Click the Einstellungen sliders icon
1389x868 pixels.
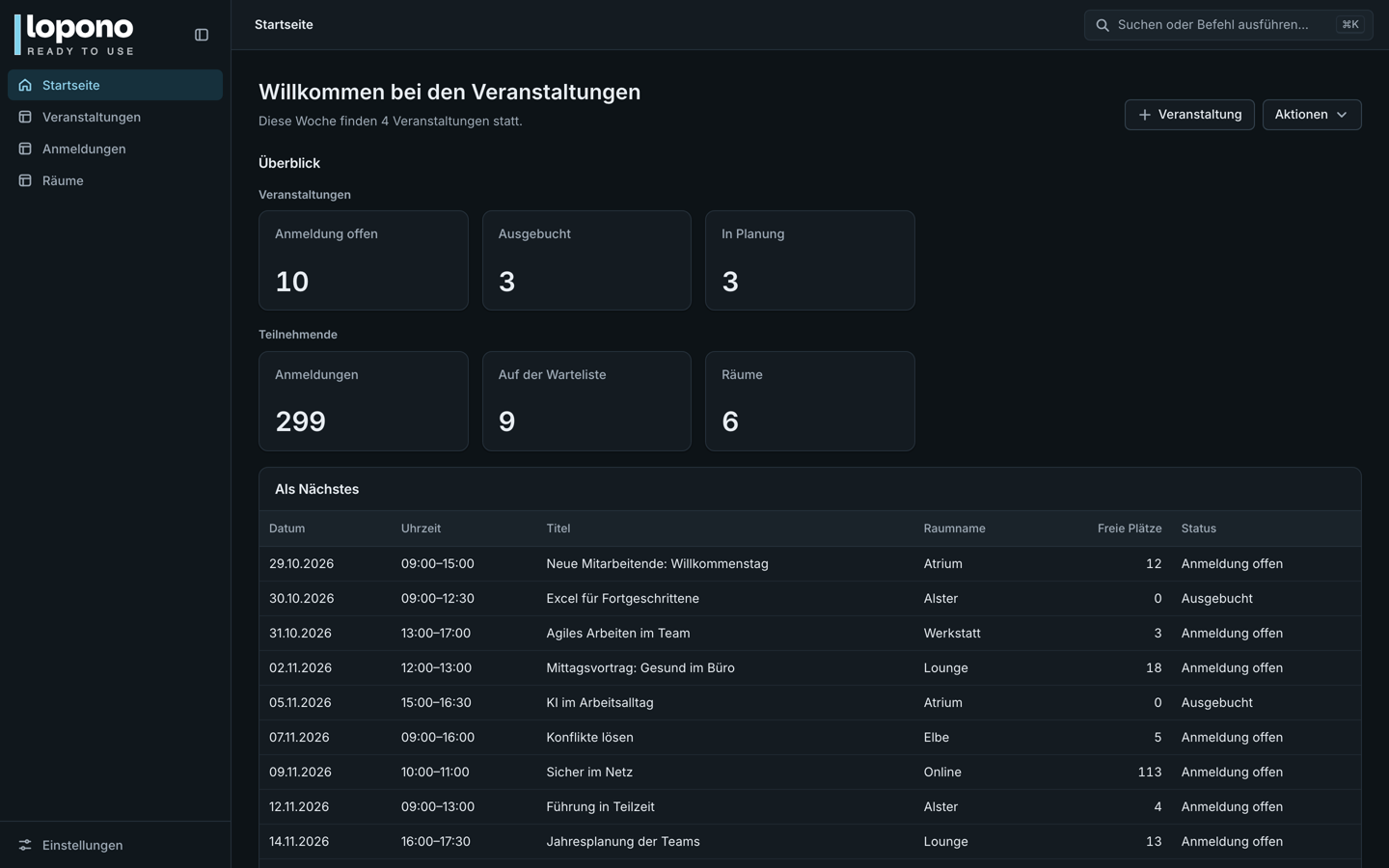tap(25, 845)
